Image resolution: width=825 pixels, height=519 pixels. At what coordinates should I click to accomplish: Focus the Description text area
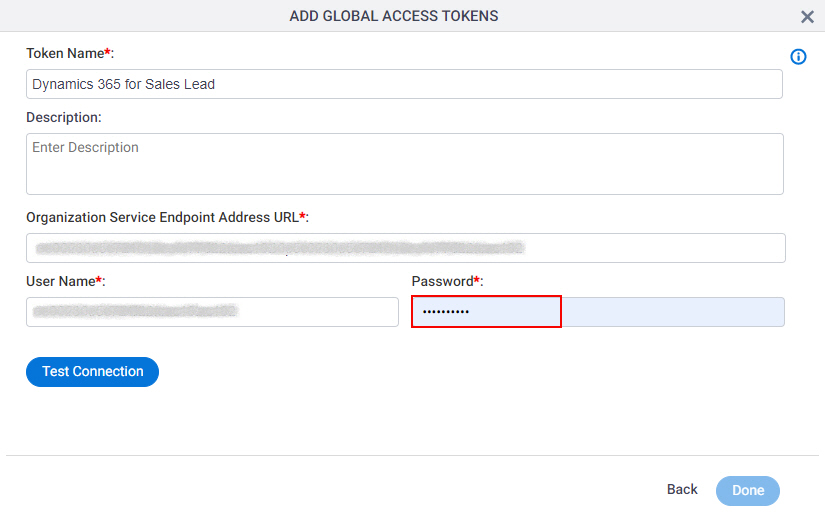pos(405,164)
